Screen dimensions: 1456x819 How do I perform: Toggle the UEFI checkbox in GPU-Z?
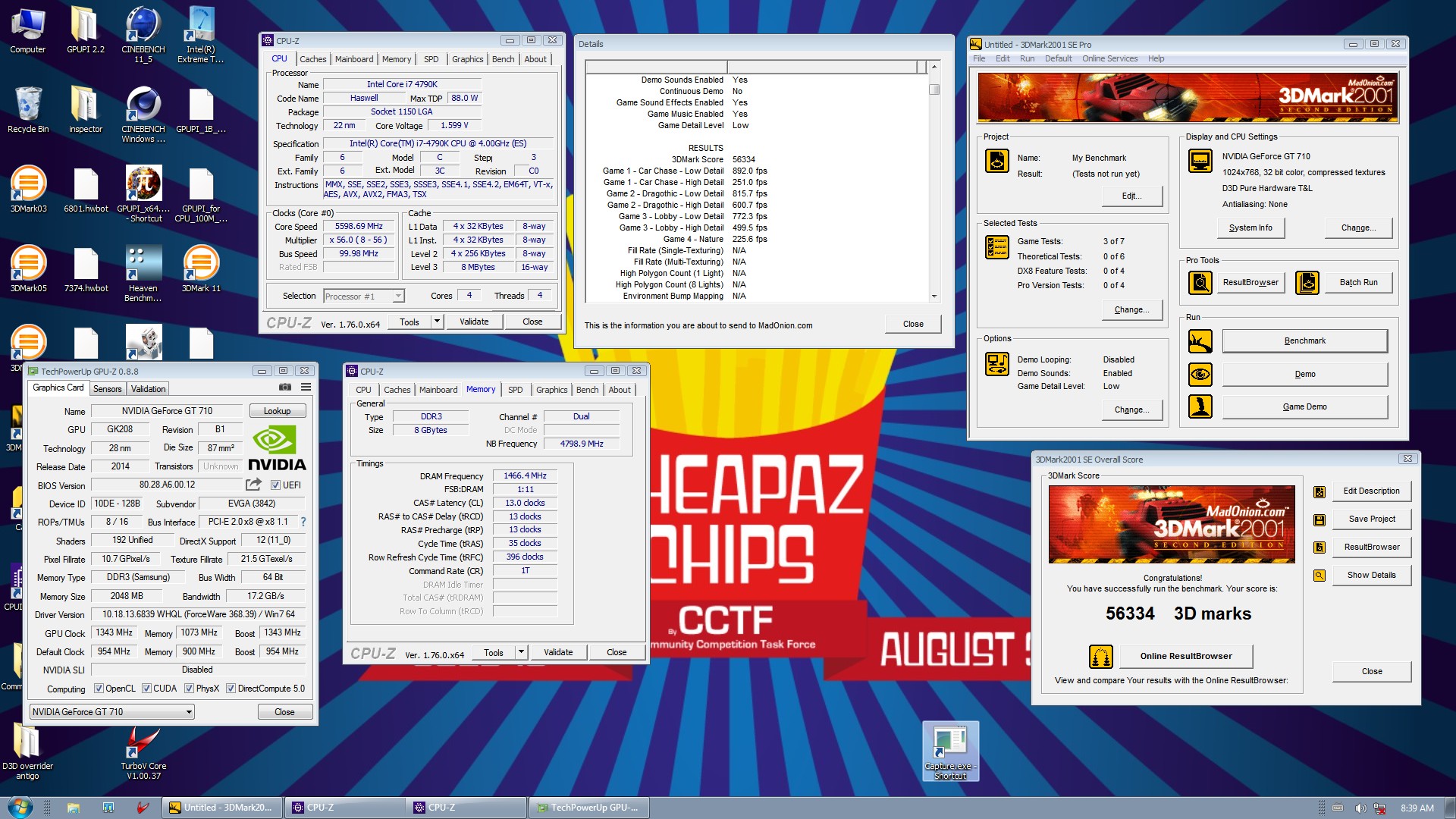pos(275,485)
